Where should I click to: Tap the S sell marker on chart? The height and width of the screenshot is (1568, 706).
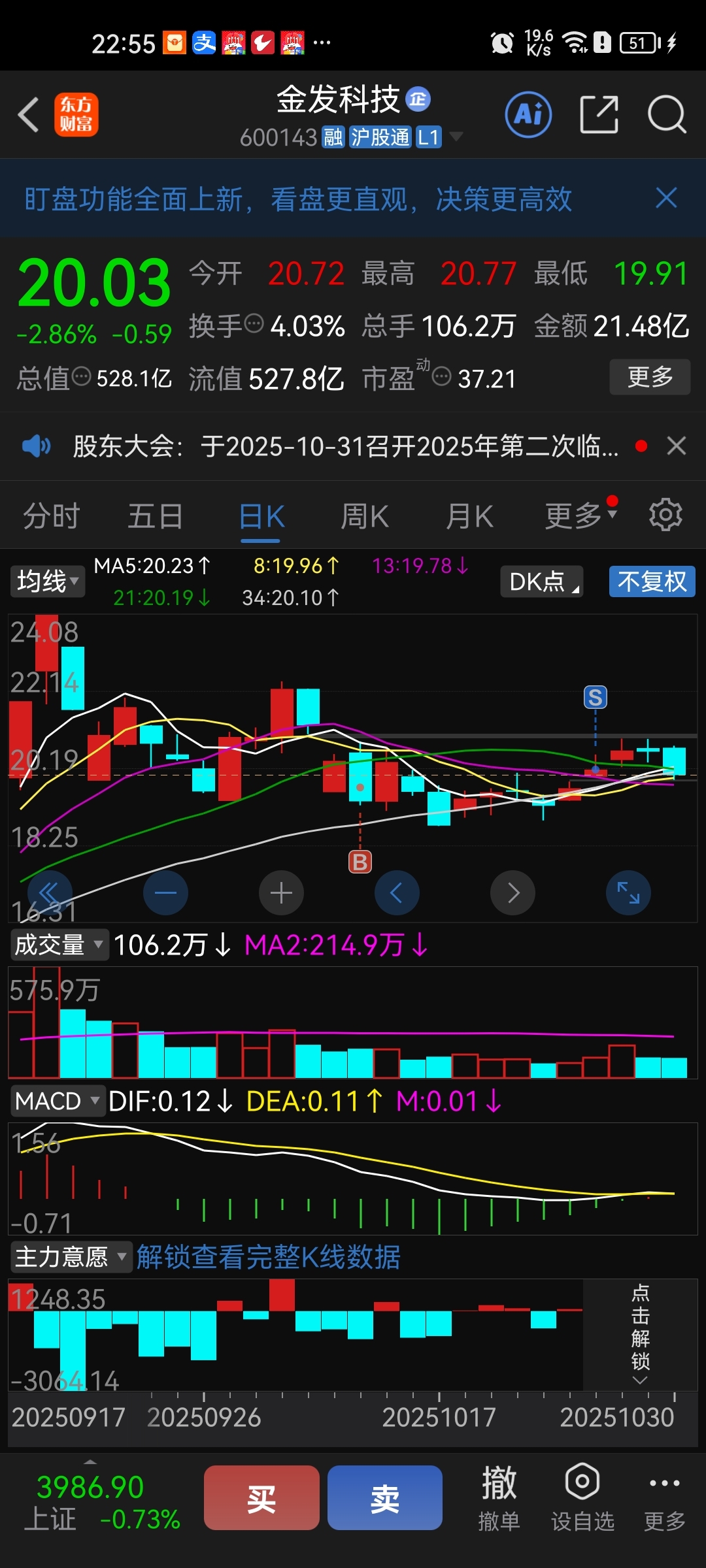[x=595, y=698]
